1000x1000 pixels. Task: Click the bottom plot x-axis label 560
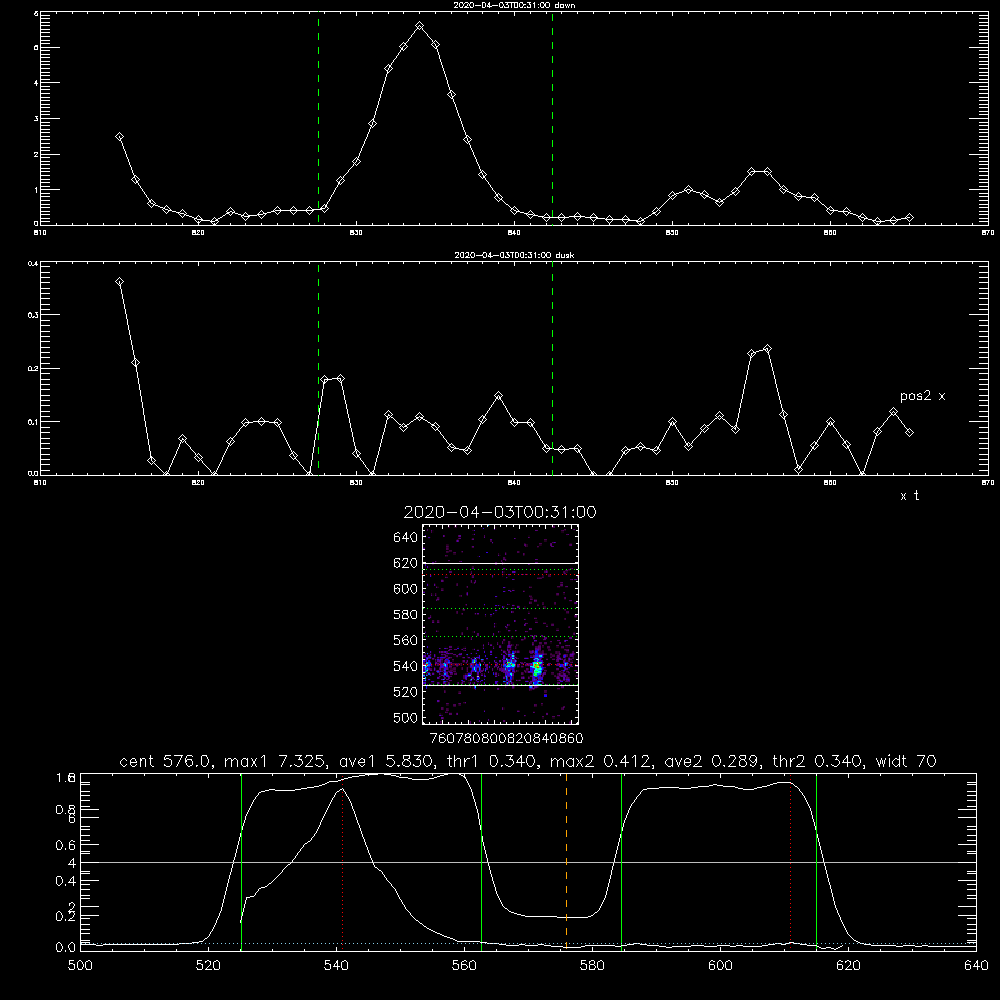click(x=464, y=966)
